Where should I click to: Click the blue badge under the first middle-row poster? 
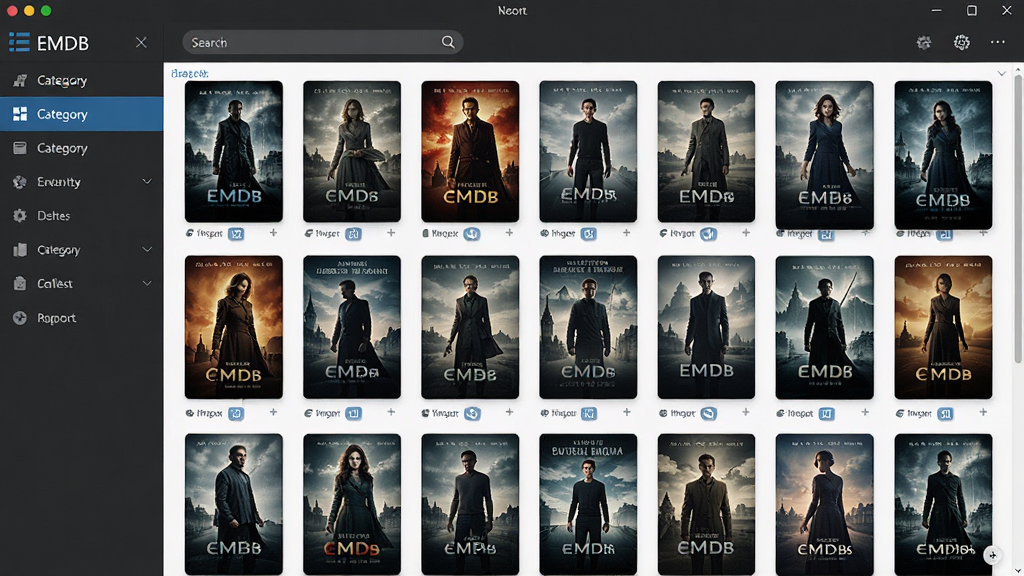click(x=236, y=413)
